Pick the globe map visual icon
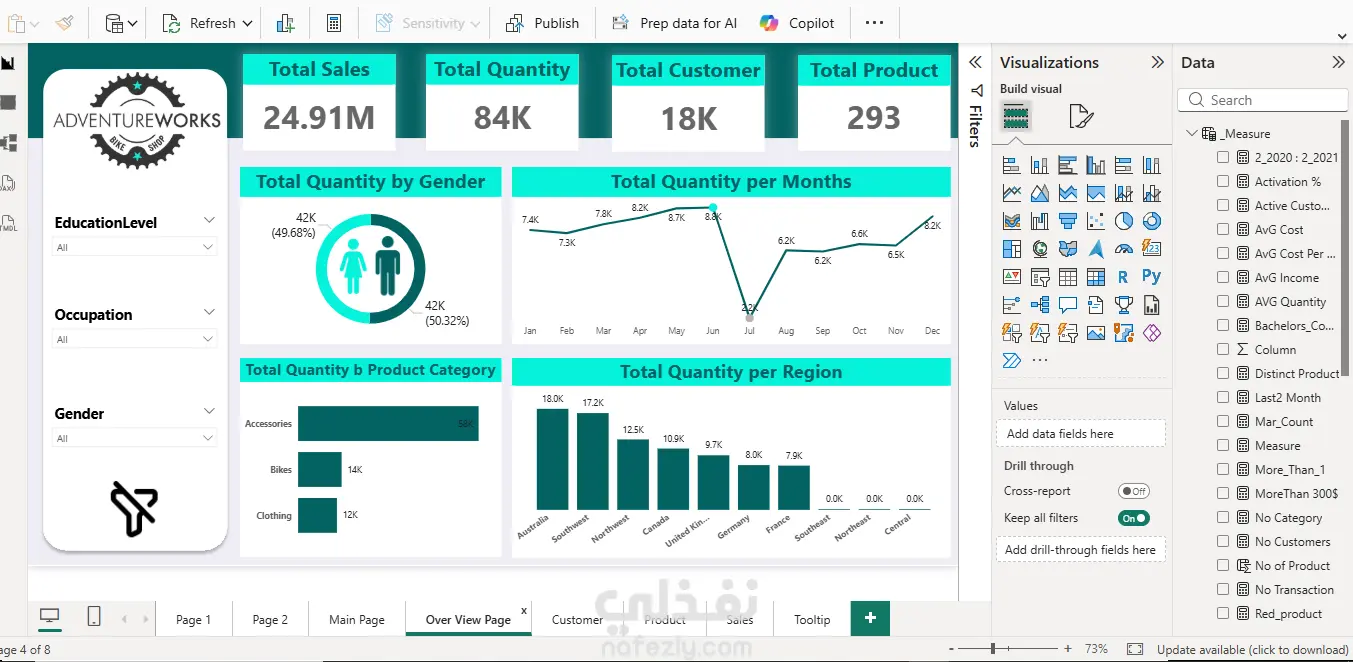 [1039, 249]
